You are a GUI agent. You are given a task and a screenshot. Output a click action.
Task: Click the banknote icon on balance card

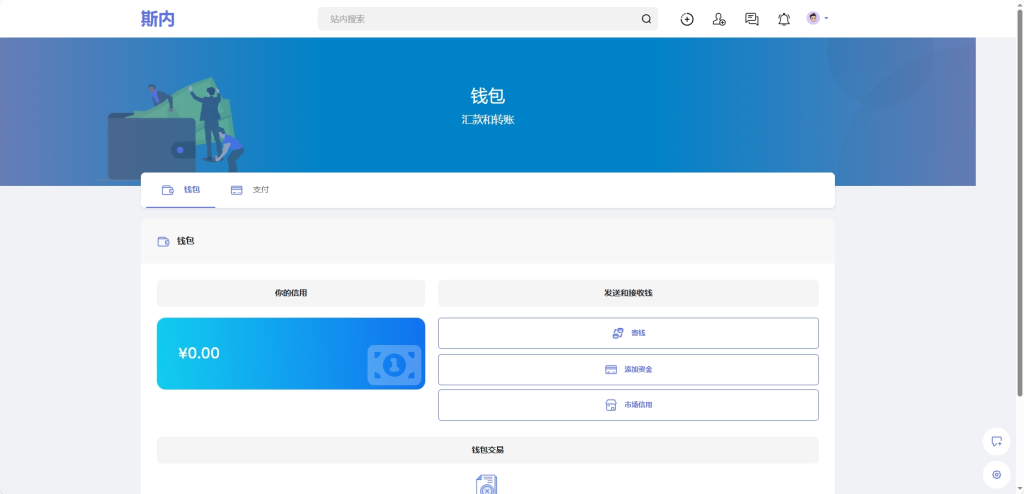(394, 365)
